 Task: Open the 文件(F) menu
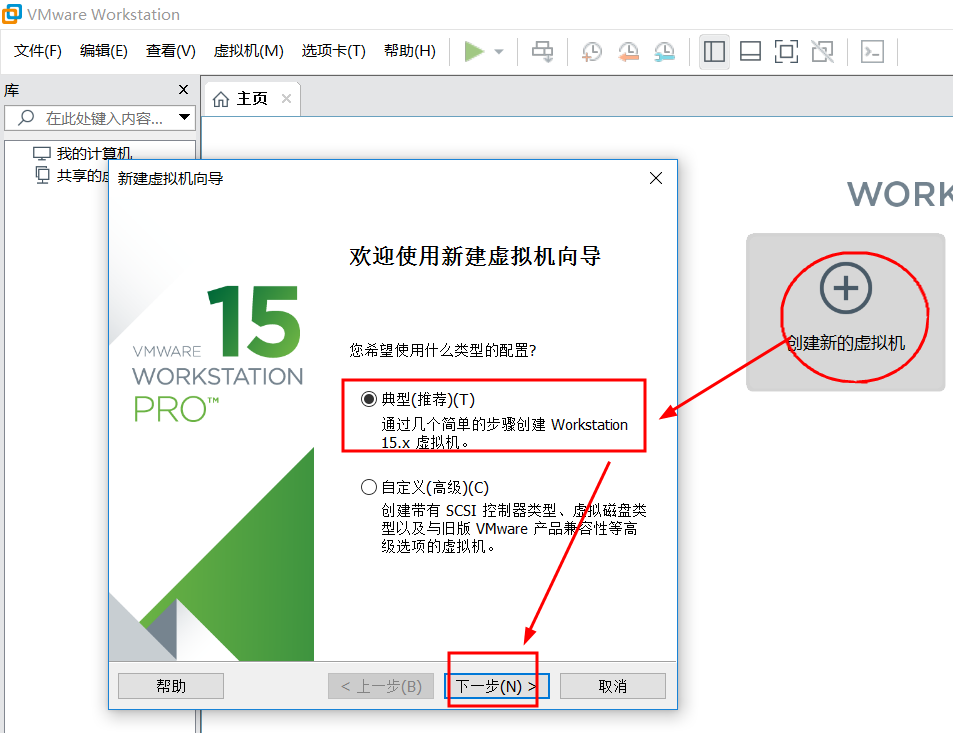pyautogui.click(x=38, y=51)
